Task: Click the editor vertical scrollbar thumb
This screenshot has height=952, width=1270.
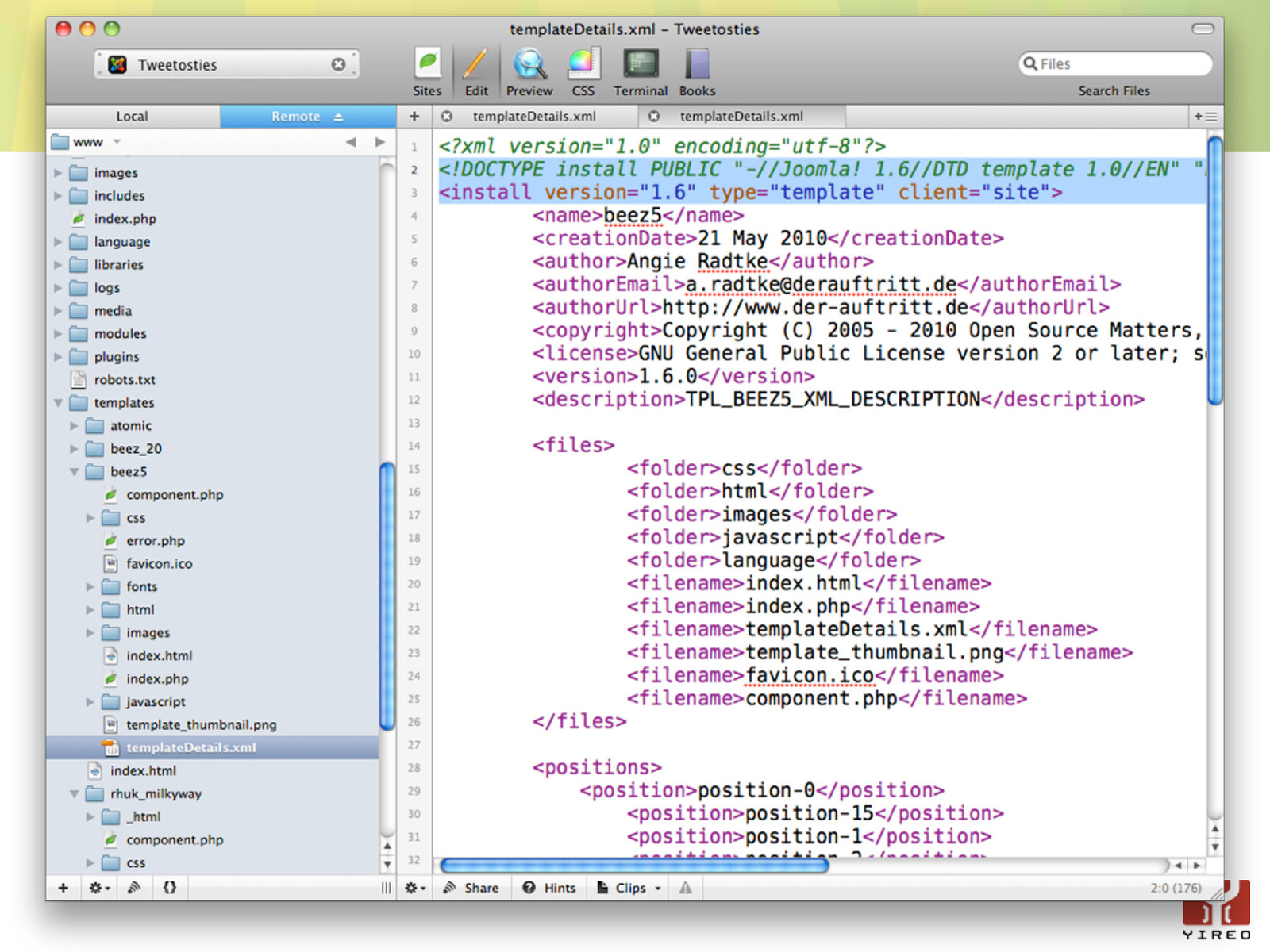Action: [1215, 271]
